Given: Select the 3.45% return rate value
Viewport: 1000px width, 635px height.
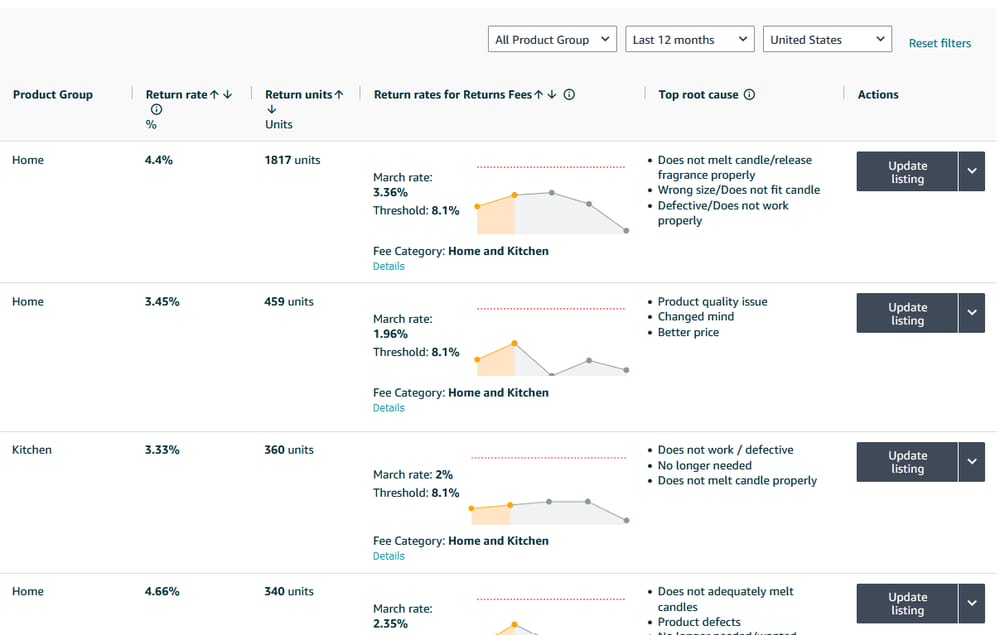Looking at the screenshot, I should coord(162,302).
